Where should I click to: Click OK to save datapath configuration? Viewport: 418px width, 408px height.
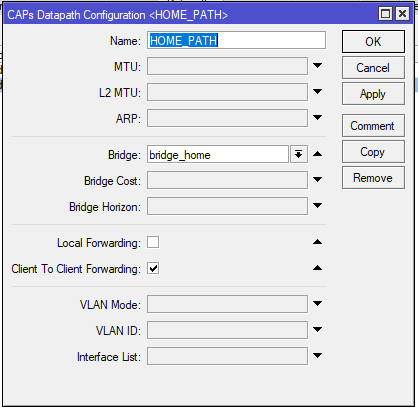click(373, 42)
